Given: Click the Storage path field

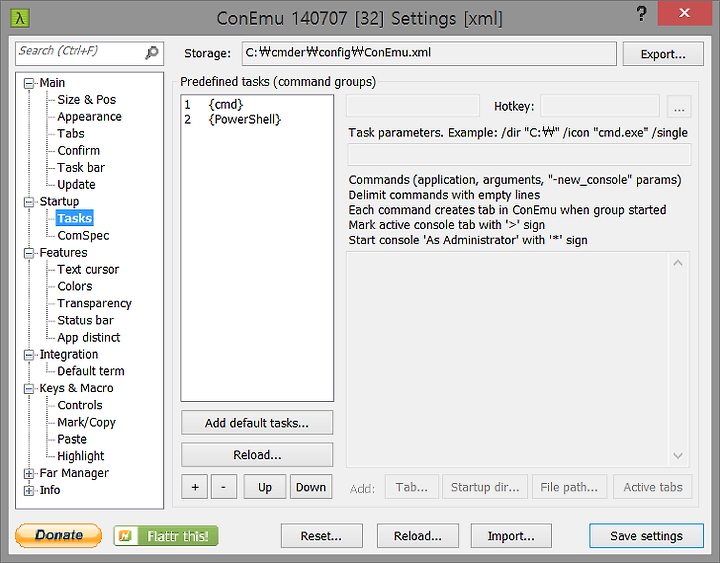Looking at the screenshot, I should pyautogui.click(x=429, y=53).
